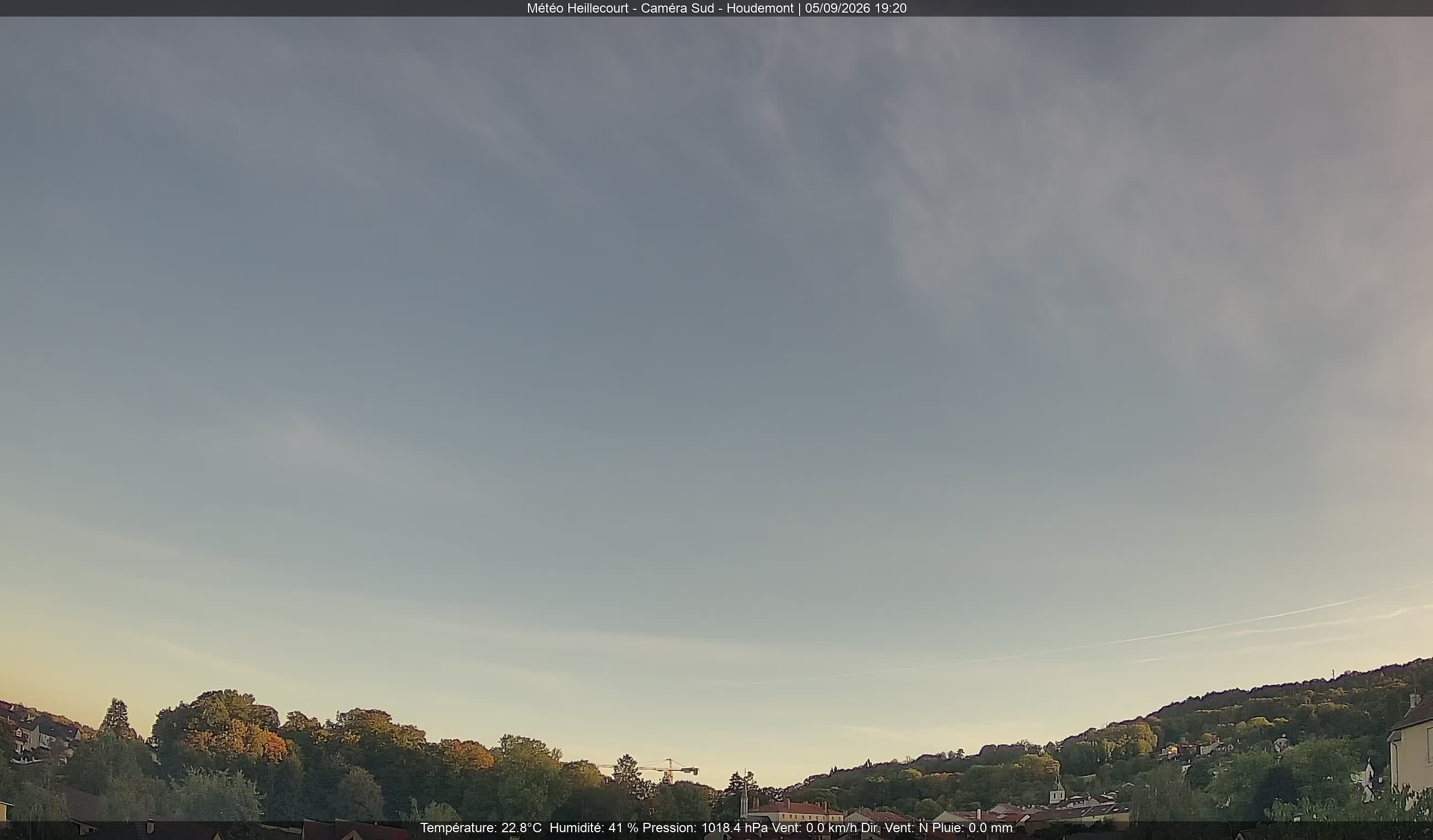Click the Caméra Sud label
Screen dimensions: 1433x840
(677, 8)
